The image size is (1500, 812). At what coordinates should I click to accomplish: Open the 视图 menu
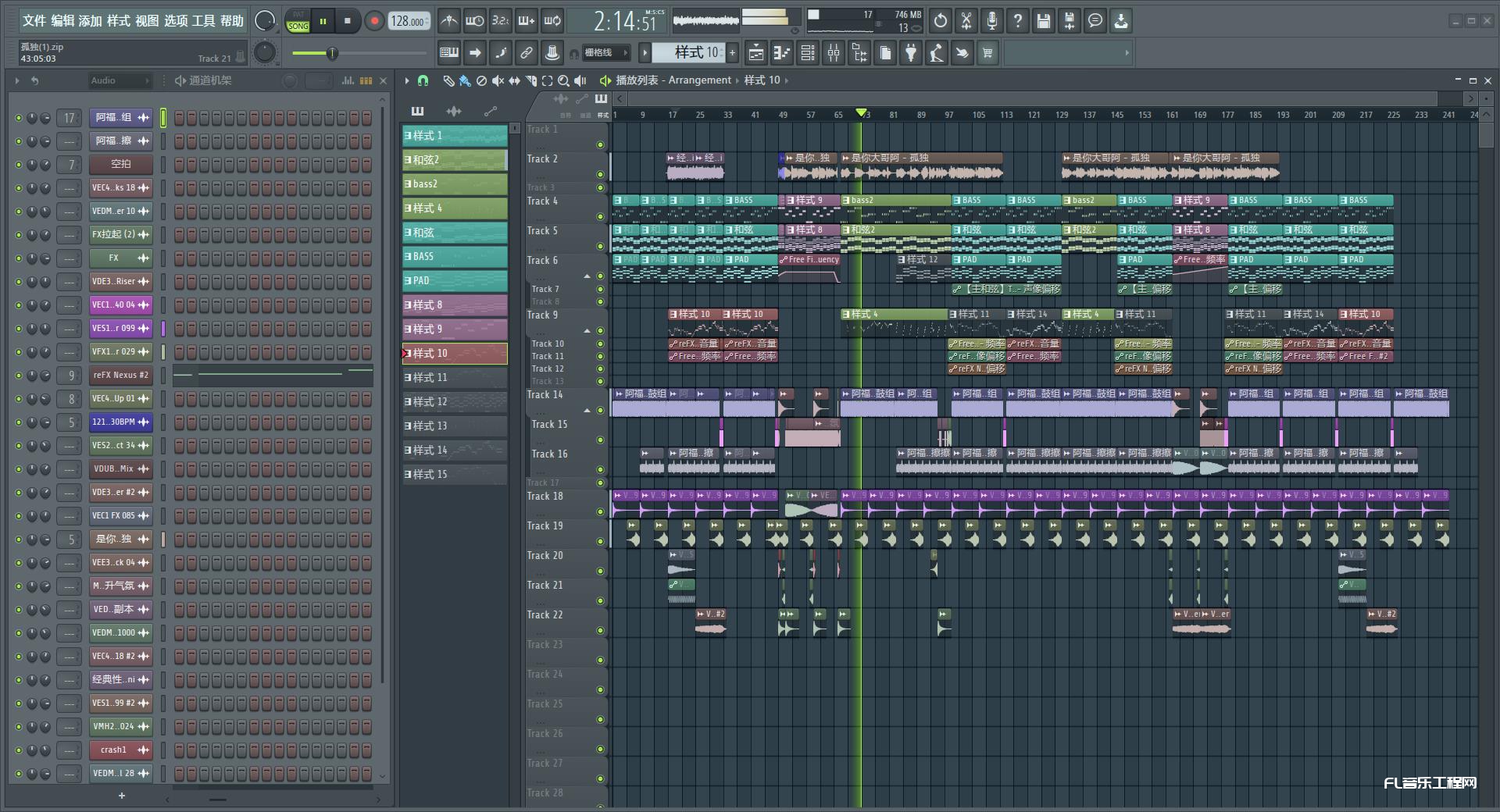(147, 21)
